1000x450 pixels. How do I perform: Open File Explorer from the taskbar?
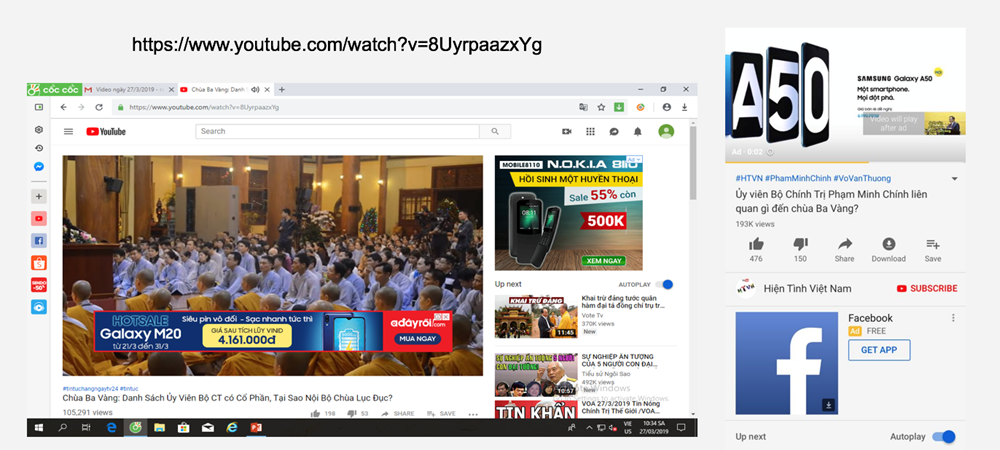159,428
